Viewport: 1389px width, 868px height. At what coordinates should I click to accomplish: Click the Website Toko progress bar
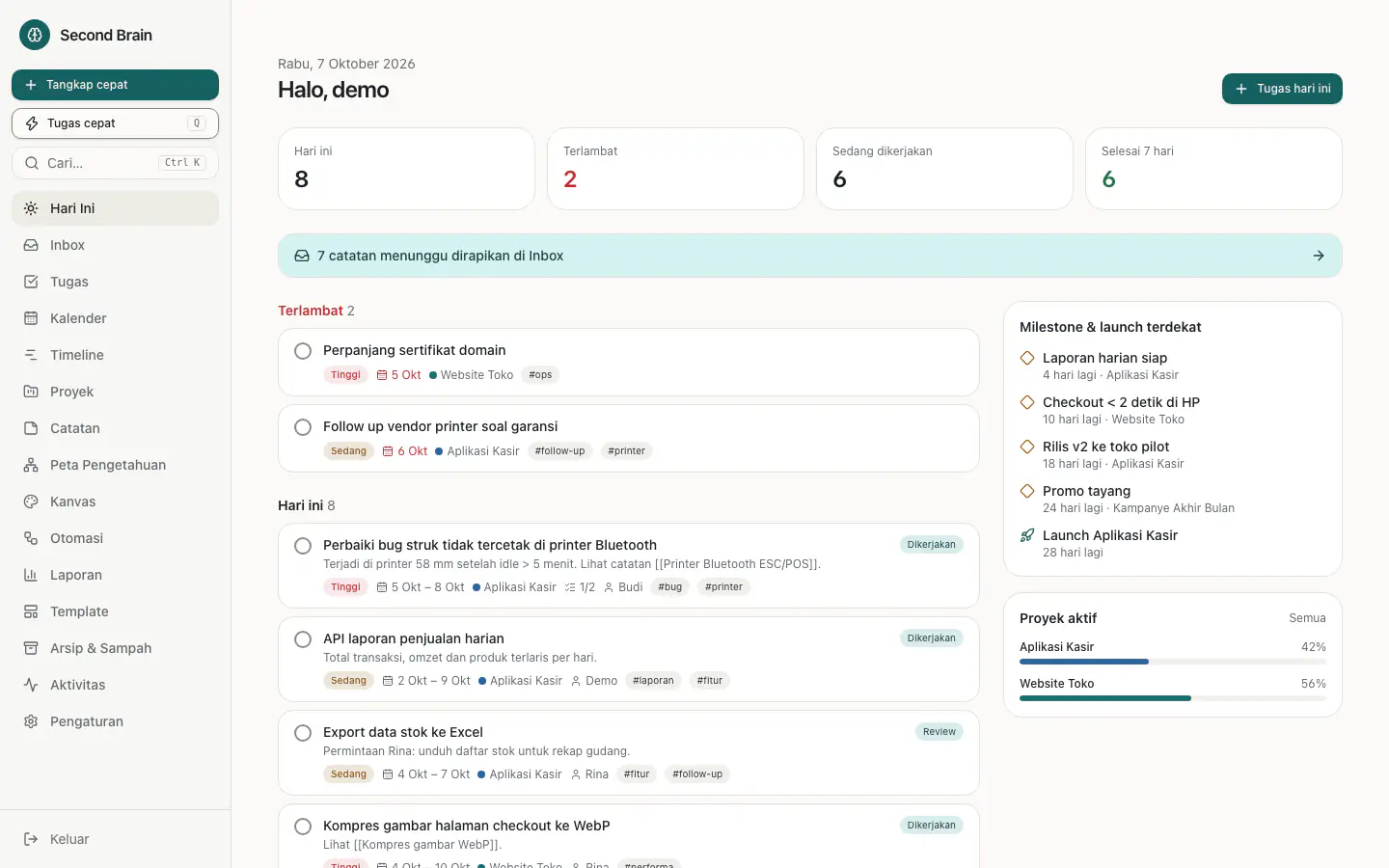(x=1173, y=698)
